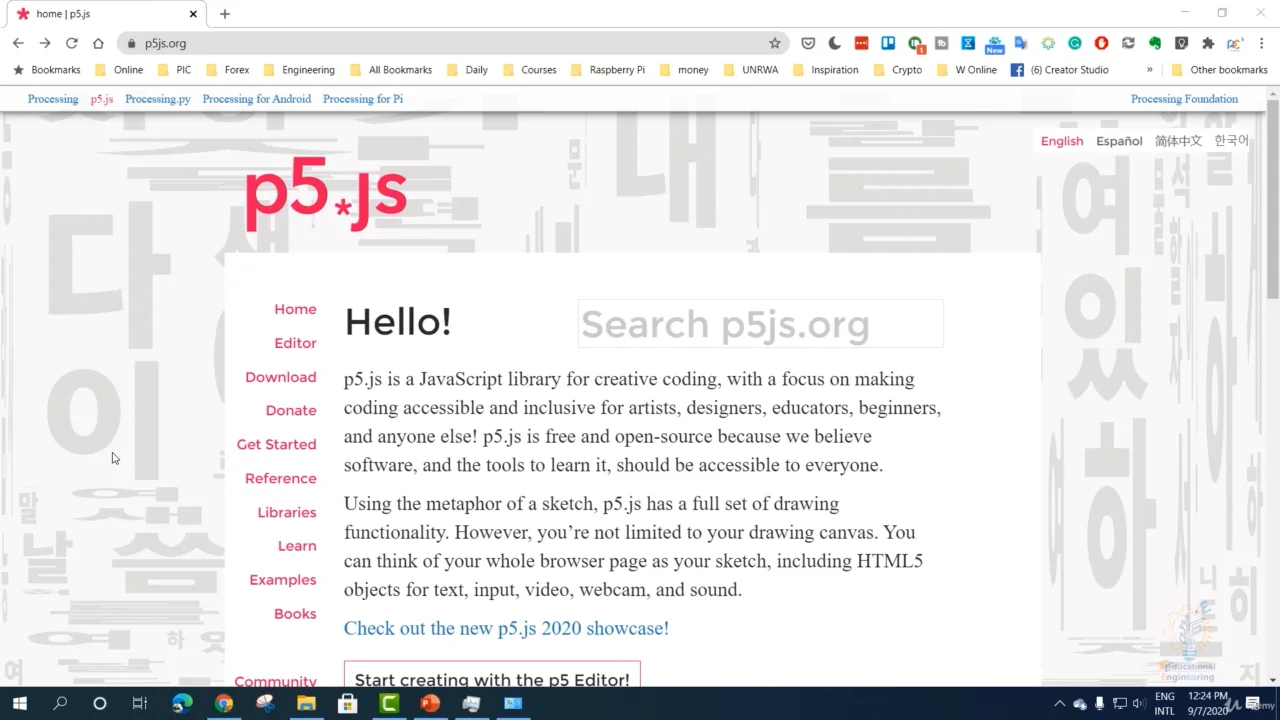This screenshot has height=720, width=1280.
Task: Open the Crypto bookmarks folder
Action: [x=898, y=70]
